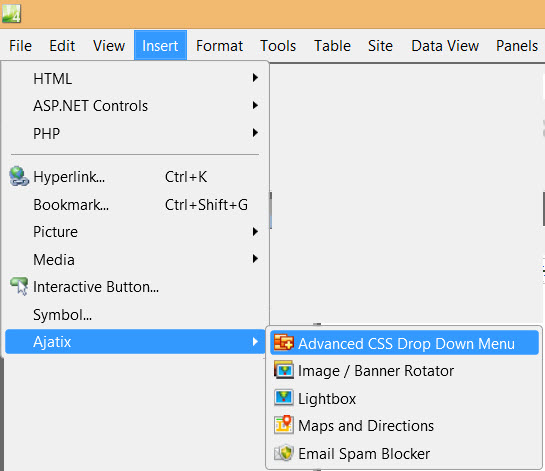
Task: Click the Expression Web app icon in title bar
Action: (x=11, y=13)
